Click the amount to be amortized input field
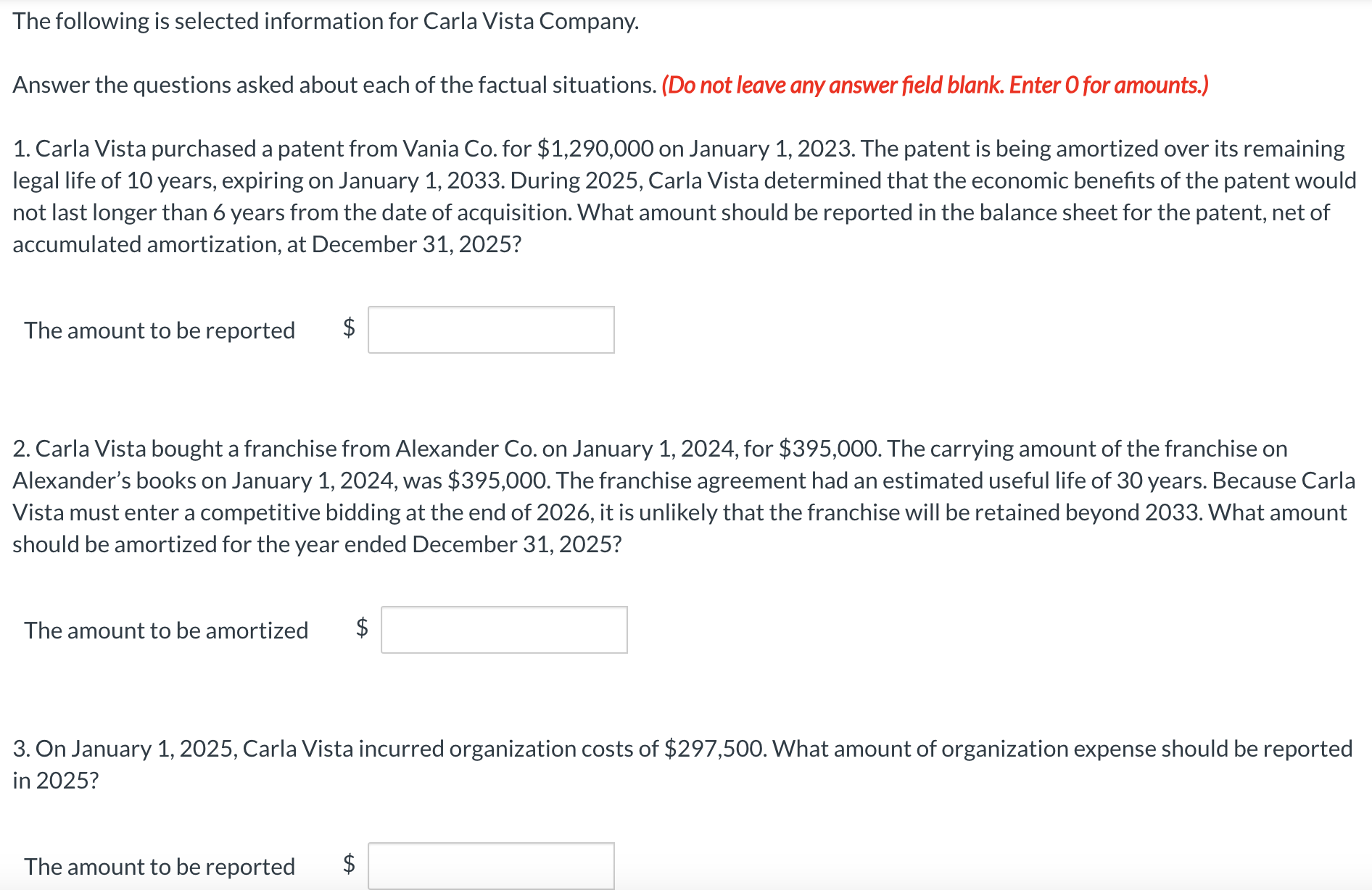The width and height of the screenshot is (1372, 890). pos(503,630)
